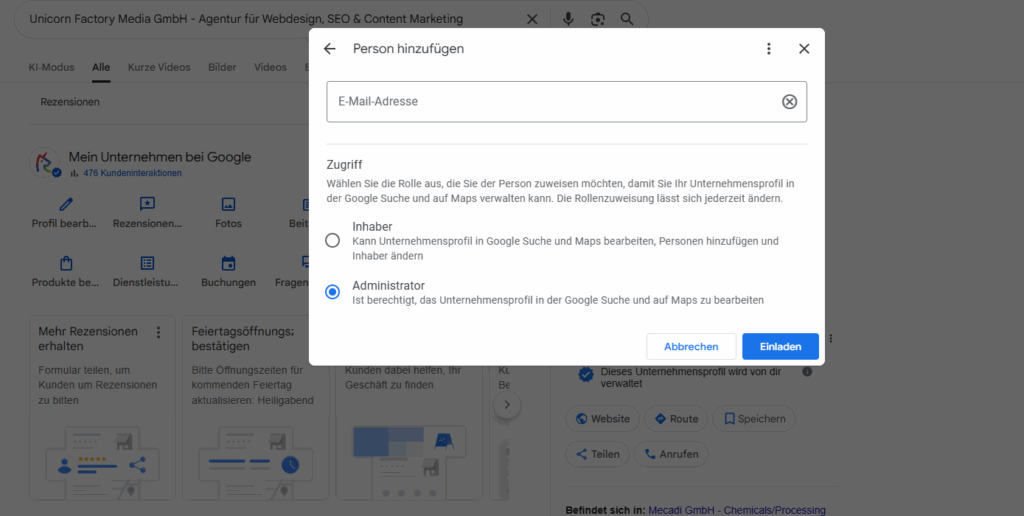Select the Administrator role radio button
This screenshot has width=1024, height=516.
coord(333,292)
